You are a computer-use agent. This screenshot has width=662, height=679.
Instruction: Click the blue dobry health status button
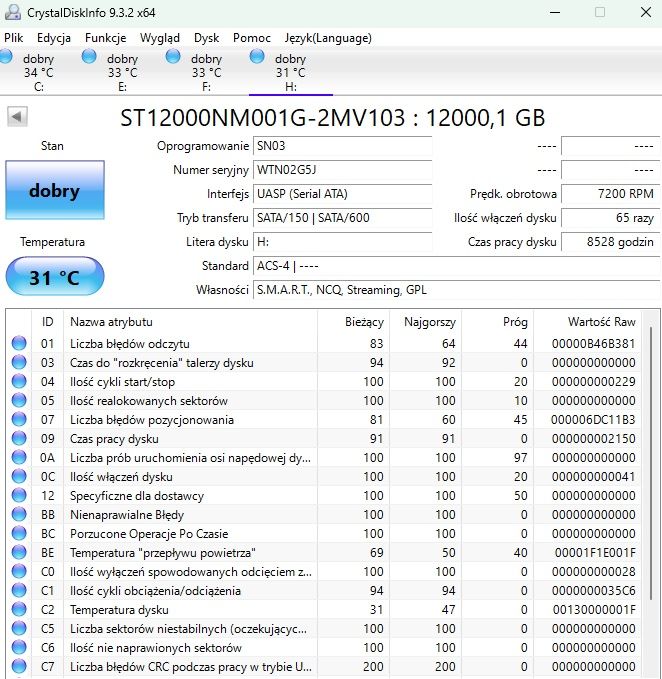55,190
